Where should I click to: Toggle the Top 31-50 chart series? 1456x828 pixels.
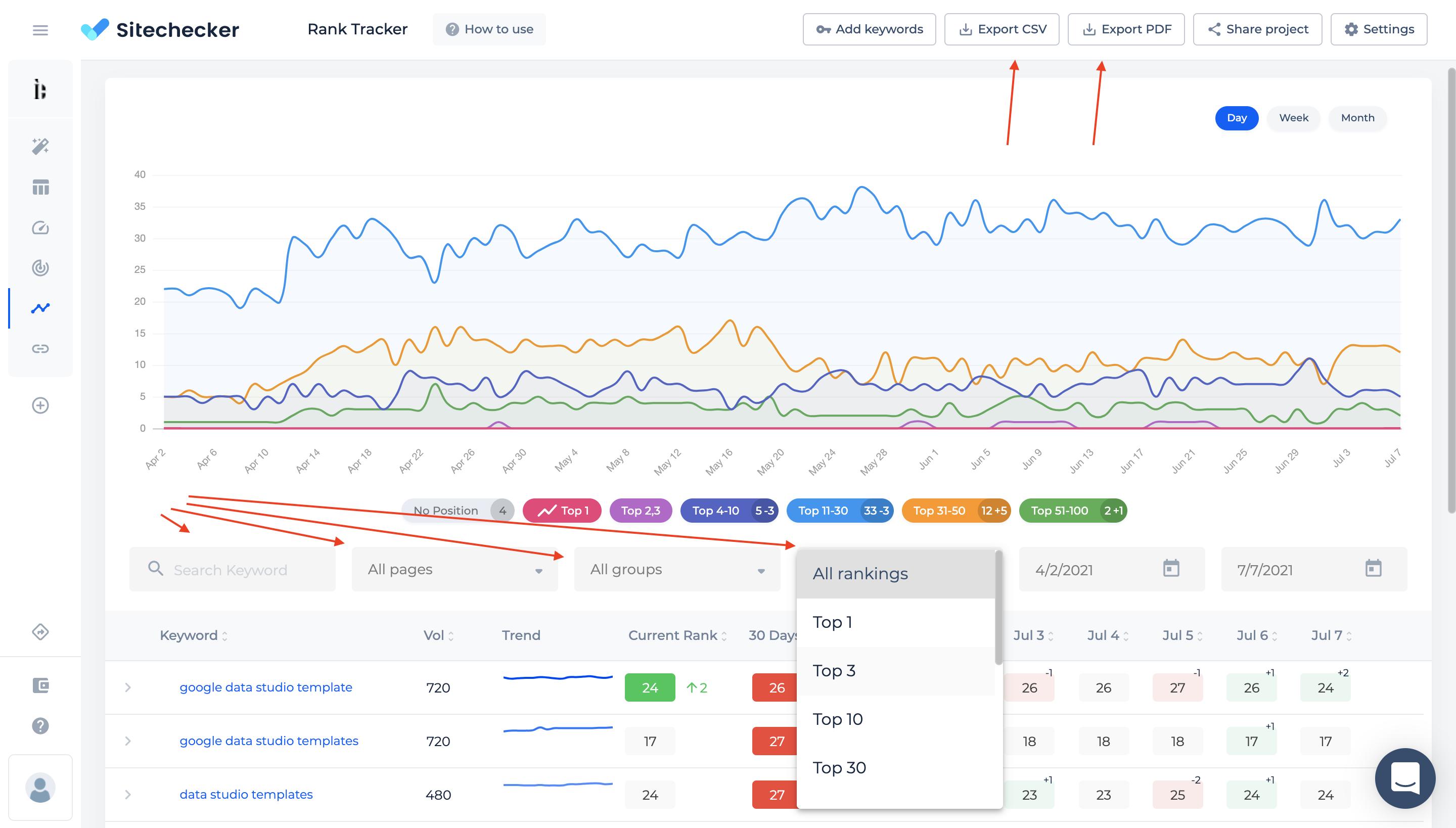(x=957, y=511)
